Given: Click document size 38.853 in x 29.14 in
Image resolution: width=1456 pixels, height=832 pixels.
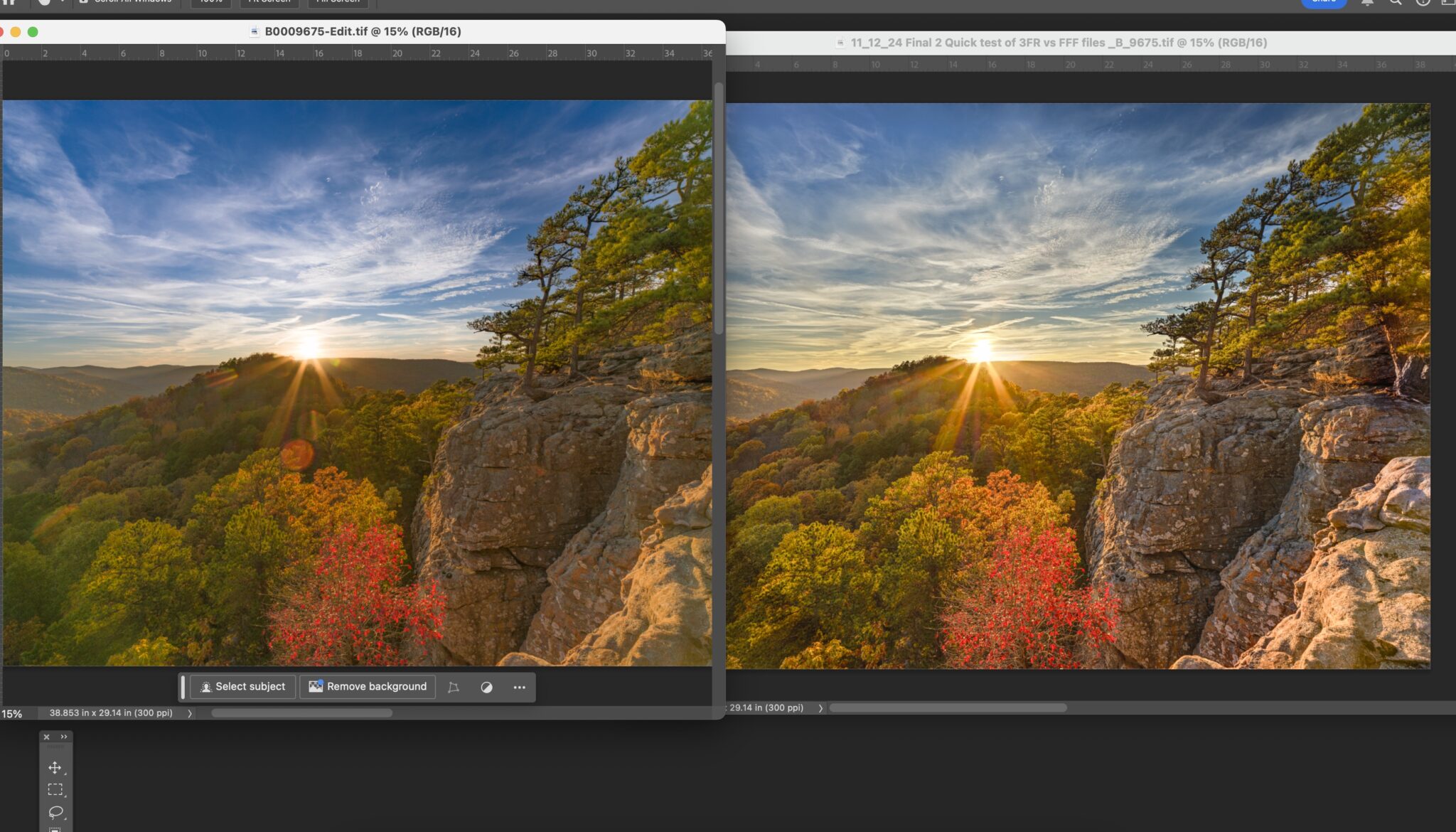Looking at the screenshot, I should (x=111, y=713).
